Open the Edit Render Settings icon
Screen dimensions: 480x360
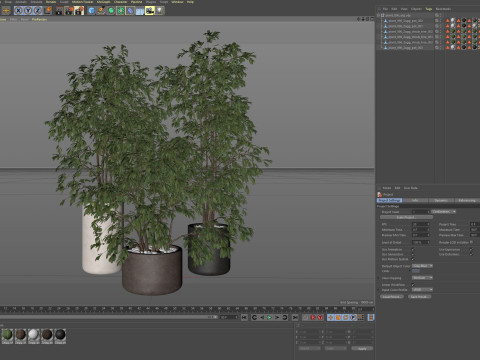79,11
